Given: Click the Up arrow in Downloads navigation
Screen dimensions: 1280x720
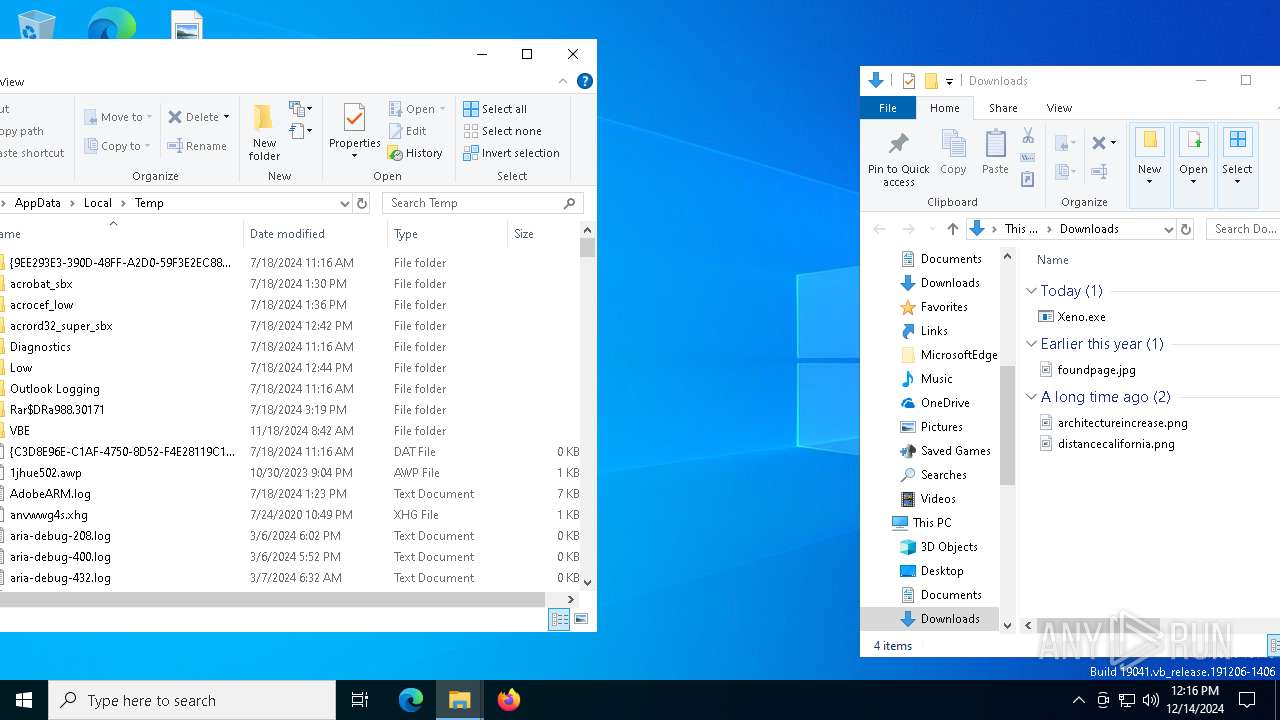Looking at the screenshot, I should (x=953, y=229).
